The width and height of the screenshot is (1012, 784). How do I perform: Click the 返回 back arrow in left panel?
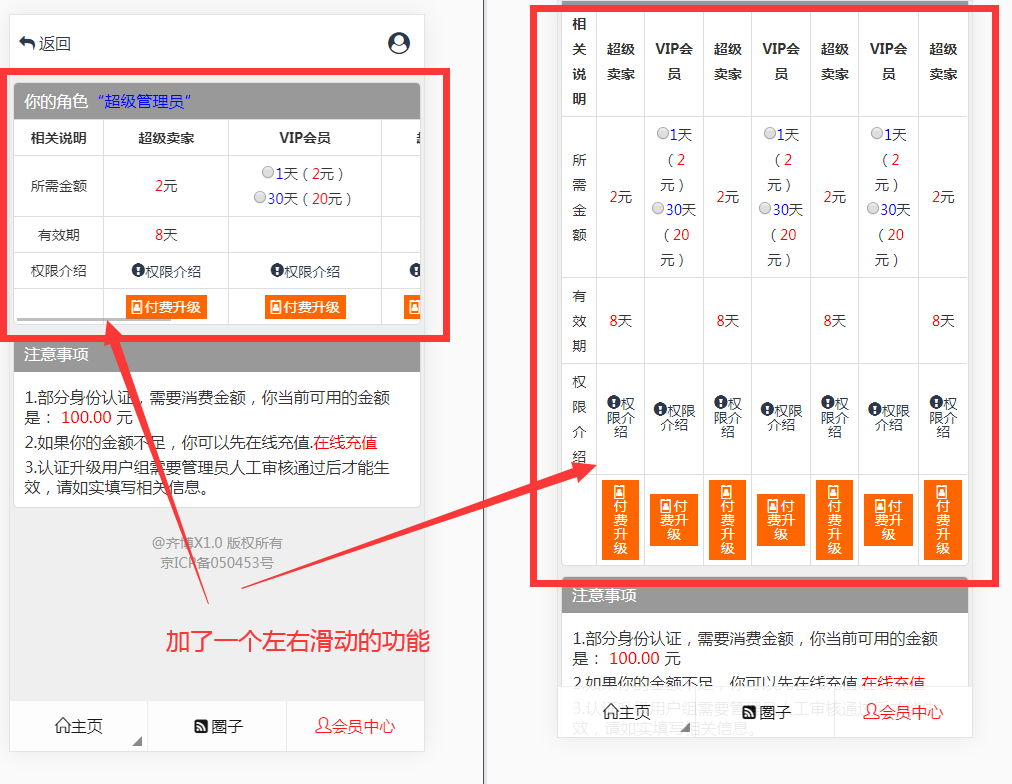(28, 43)
